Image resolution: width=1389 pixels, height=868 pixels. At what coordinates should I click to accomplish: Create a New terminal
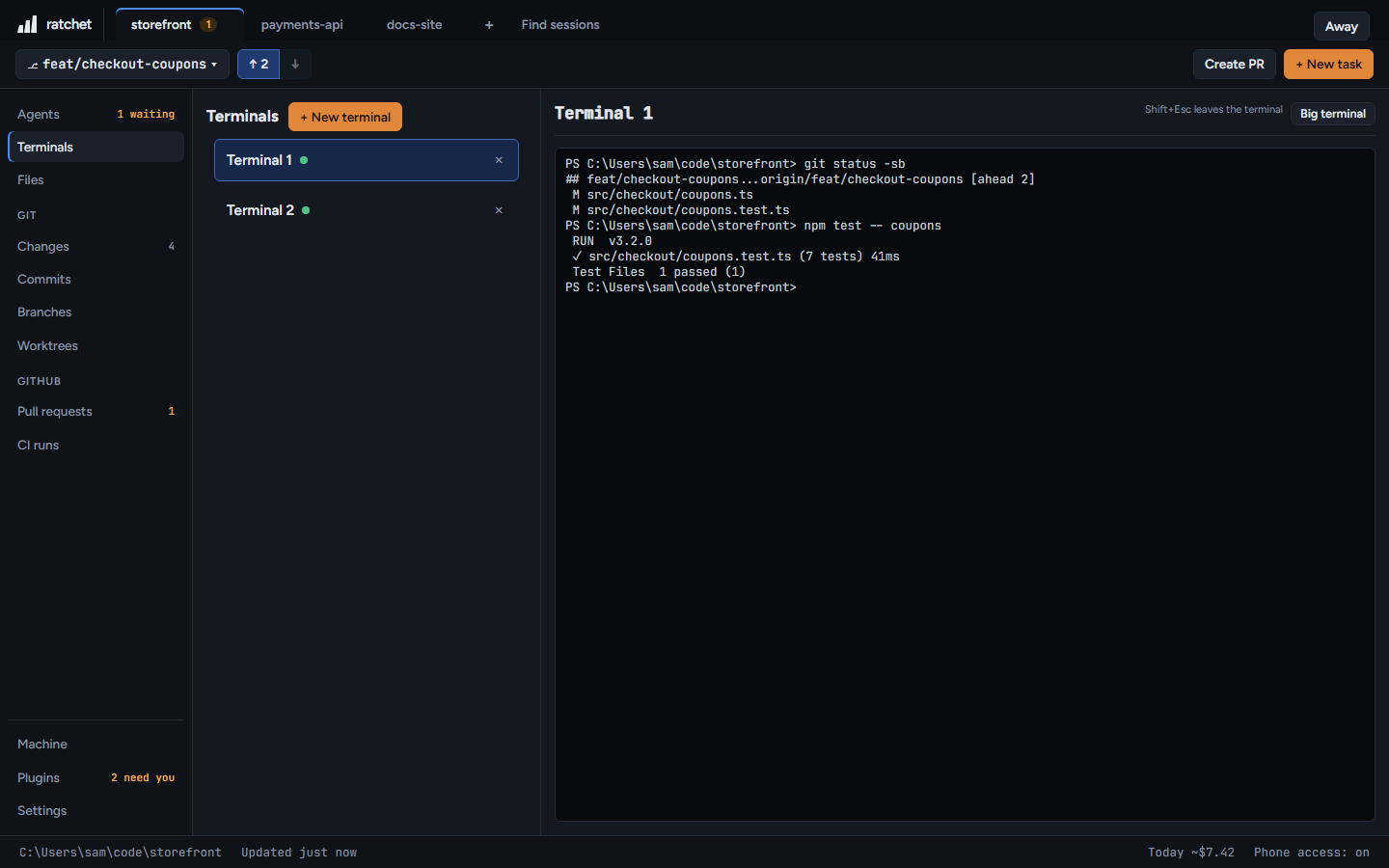pos(345,117)
